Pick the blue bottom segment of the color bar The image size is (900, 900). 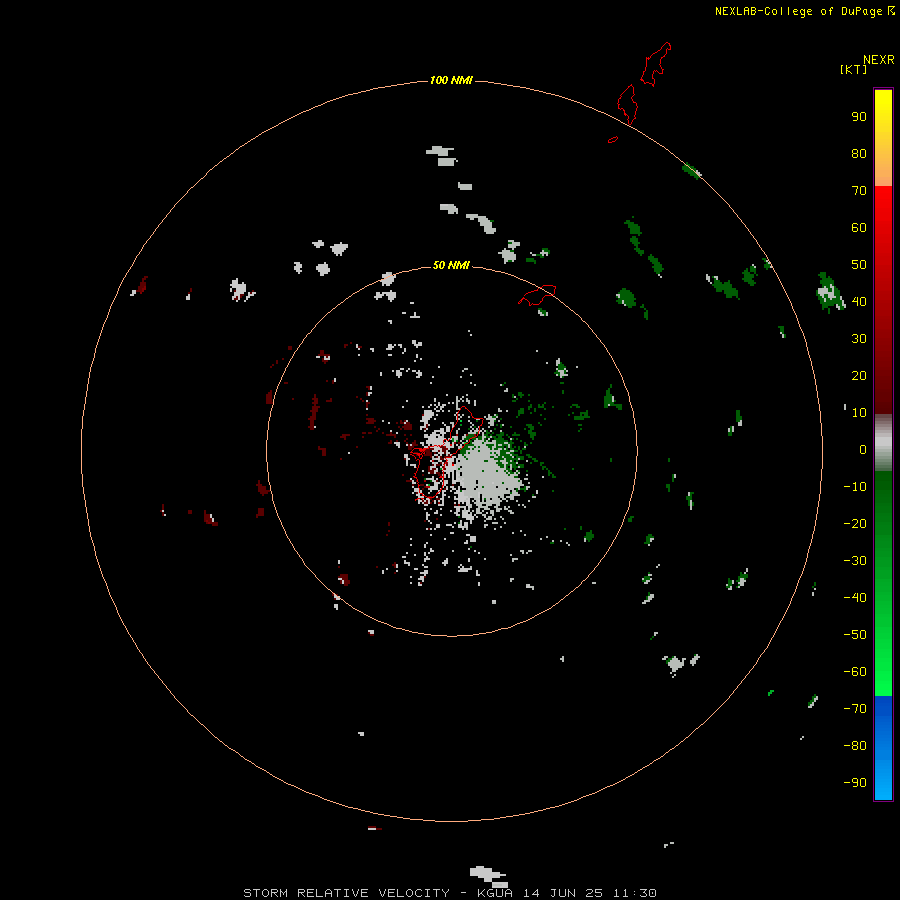click(883, 748)
